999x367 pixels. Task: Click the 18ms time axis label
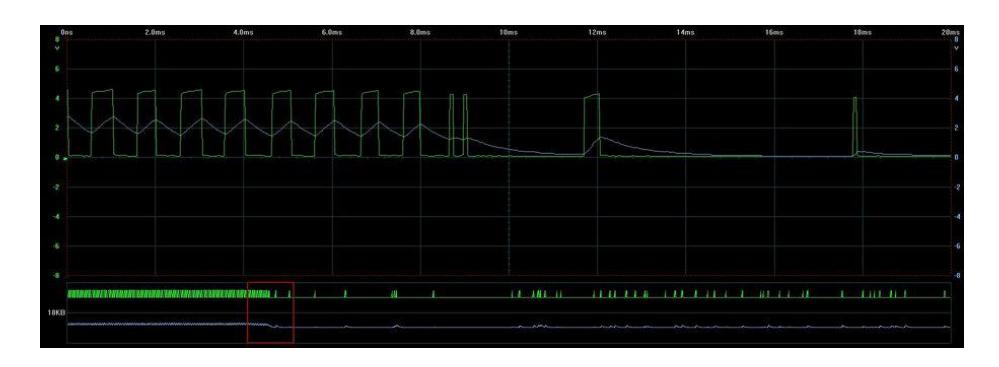(x=862, y=32)
